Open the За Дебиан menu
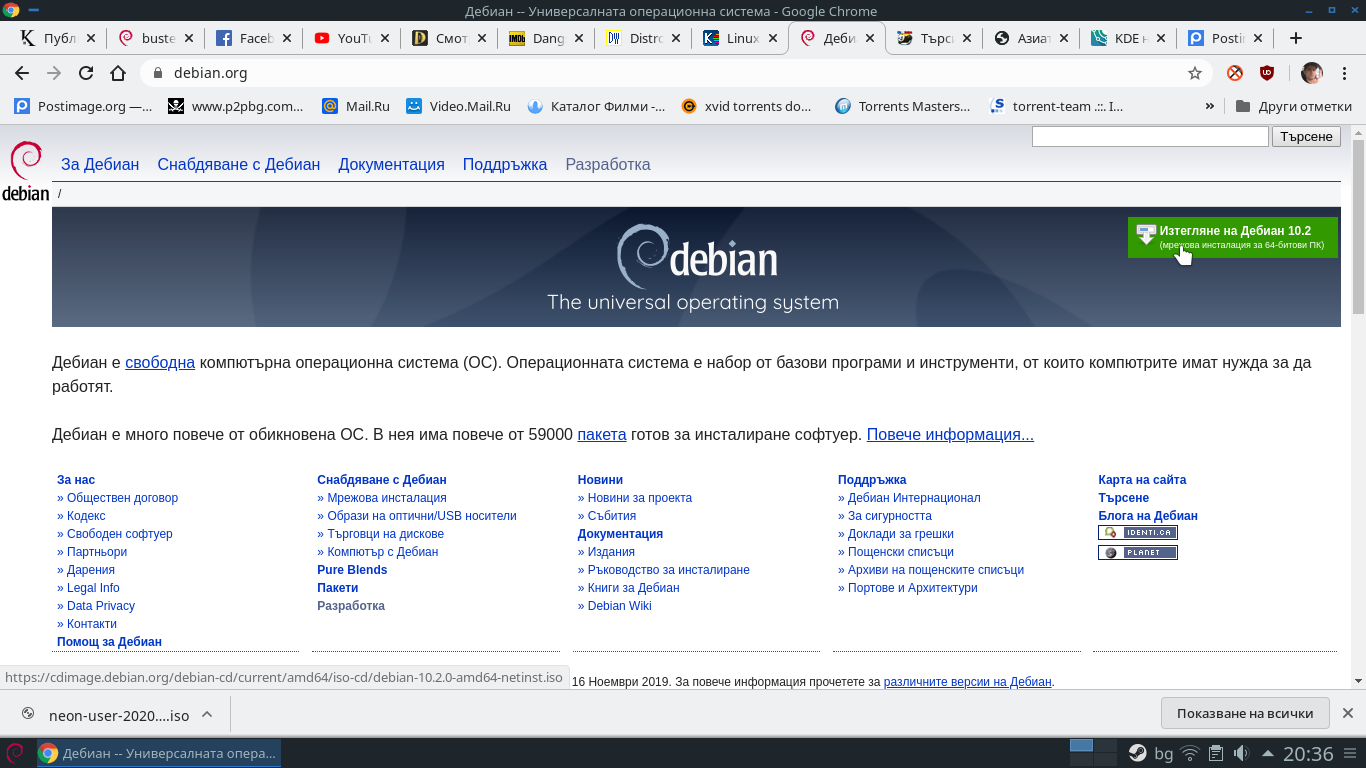1366x768 pixels. tap(100, 165)
